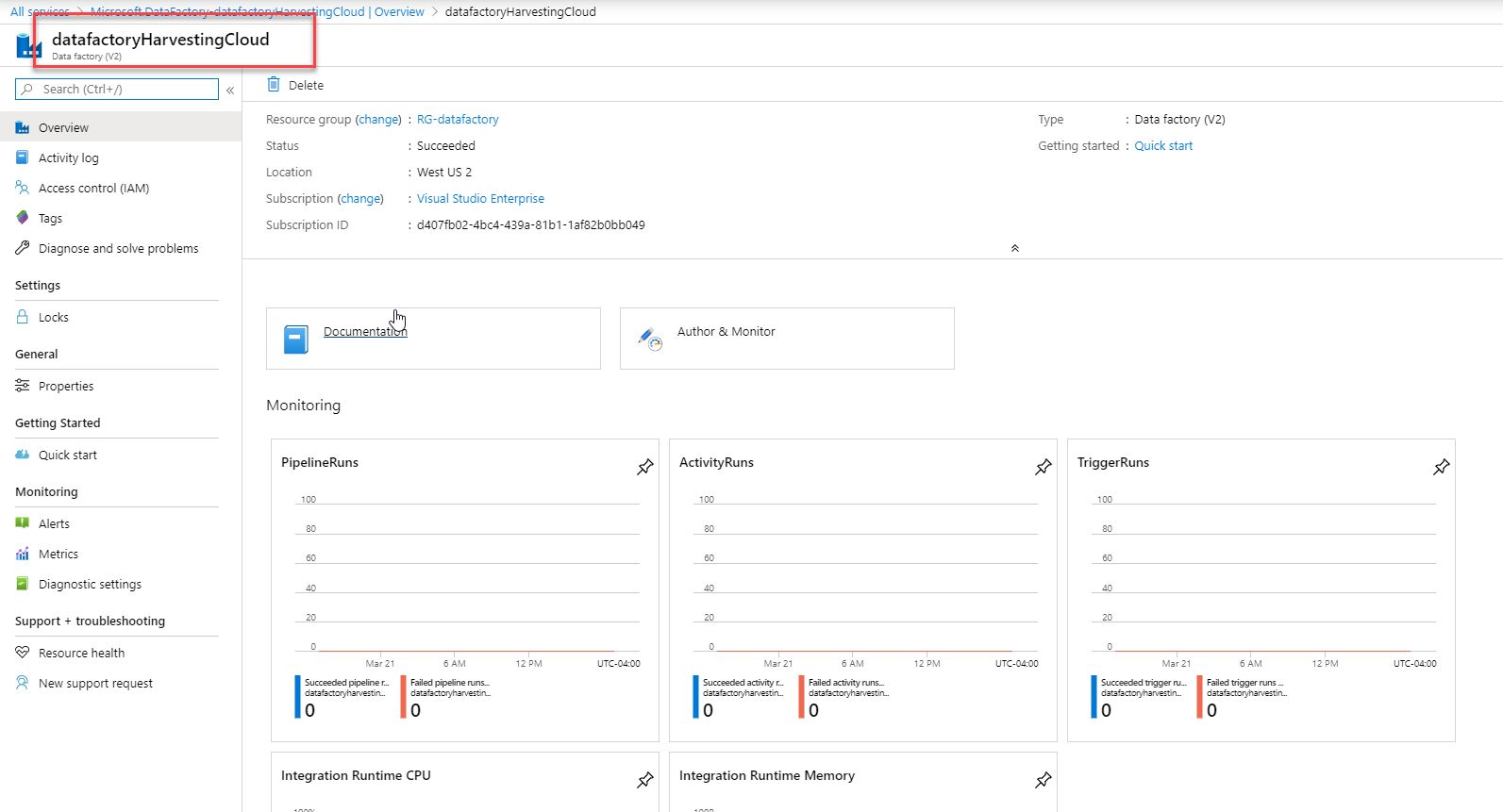Focus the Search (Ctrl+/) input field
The width and height of the screenshot is (1503, 812).
(x=117, y=90)
